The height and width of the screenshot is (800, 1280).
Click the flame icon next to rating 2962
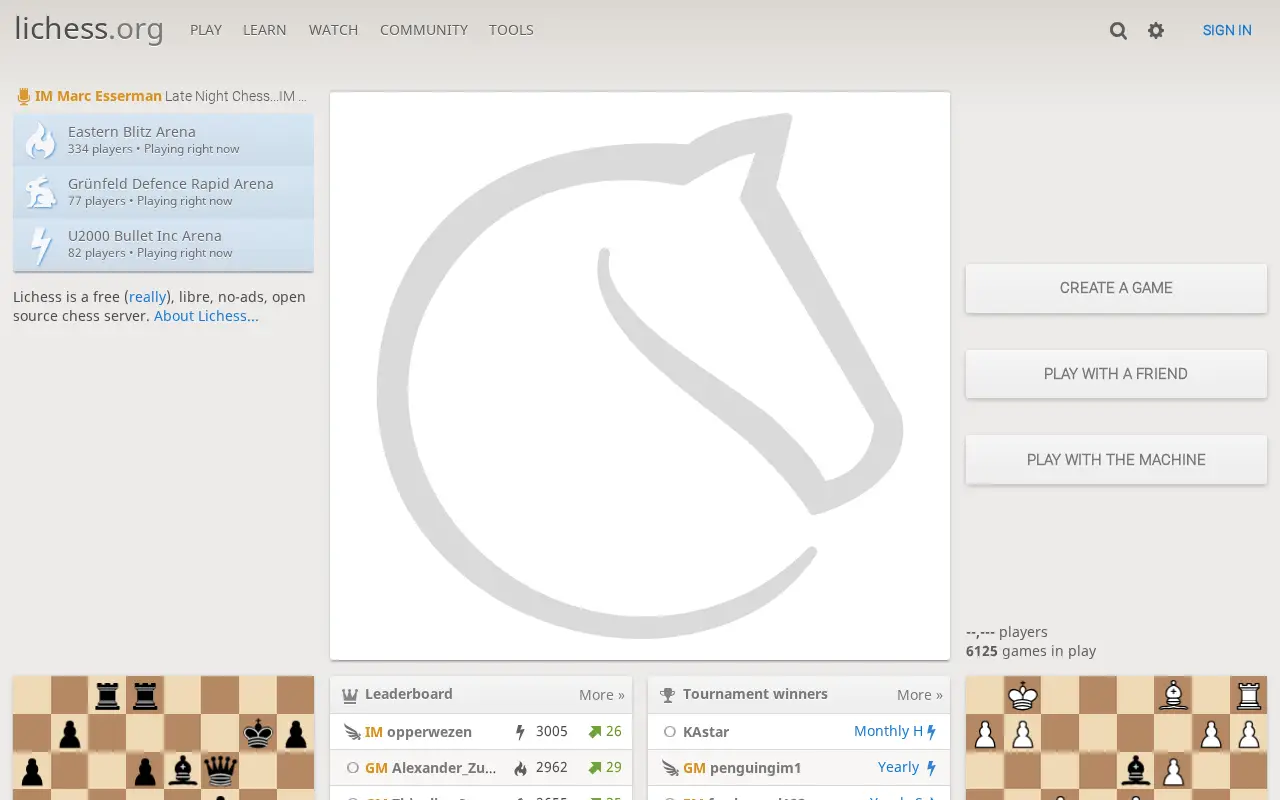pyautogui.click(x=520, y=768)
